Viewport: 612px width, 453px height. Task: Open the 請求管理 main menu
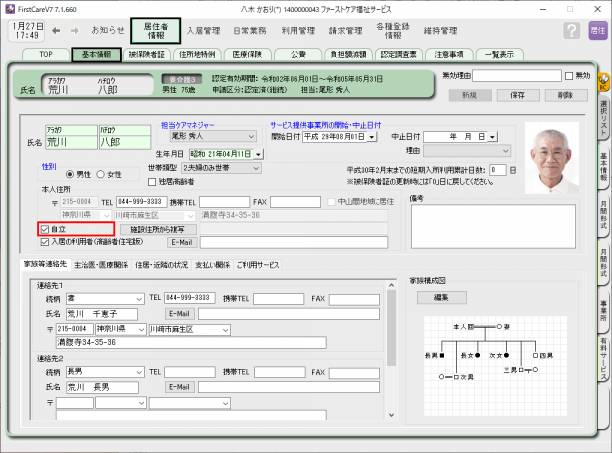(x=345, y=30)
